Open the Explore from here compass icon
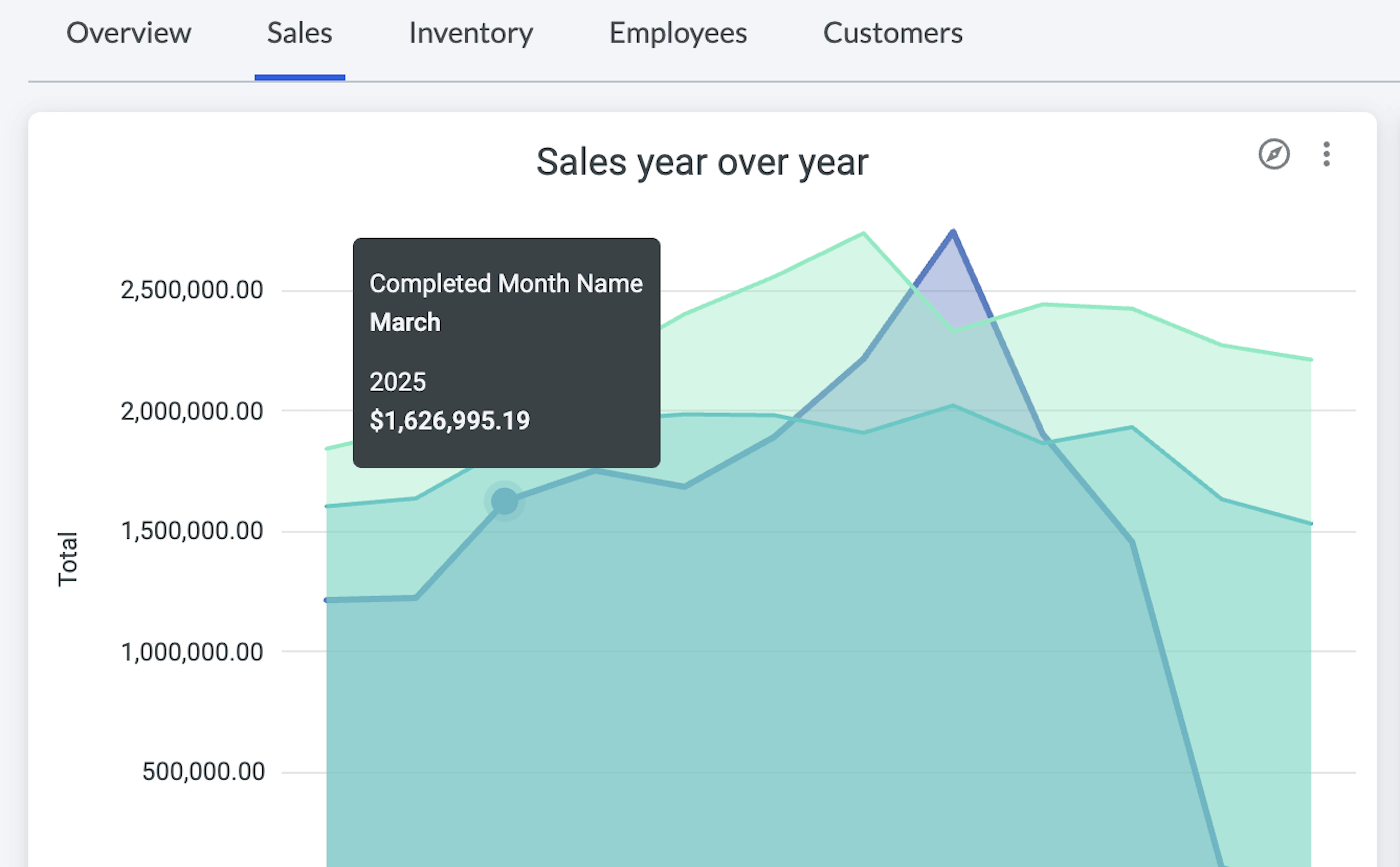This screenshot has width=1400, height=867. point(1274,155)
